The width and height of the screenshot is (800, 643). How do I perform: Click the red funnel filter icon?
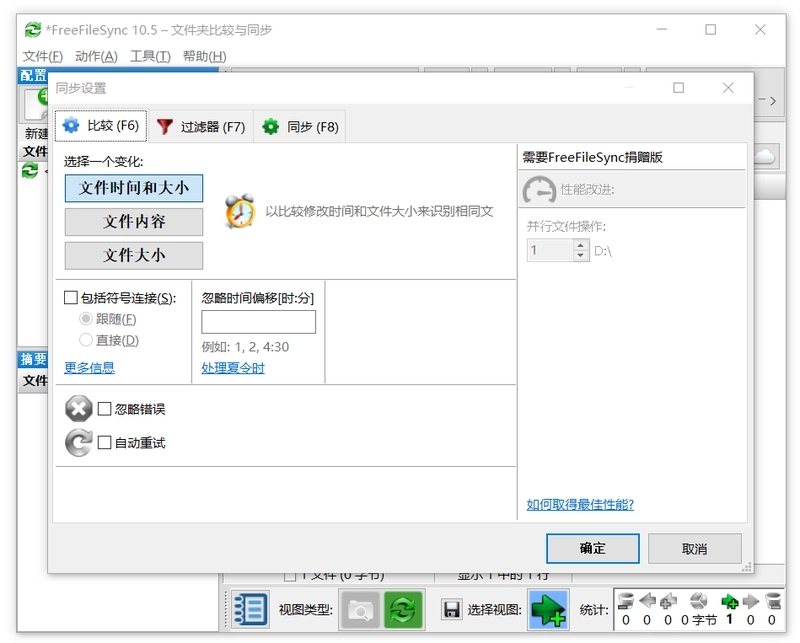point(165,127)
